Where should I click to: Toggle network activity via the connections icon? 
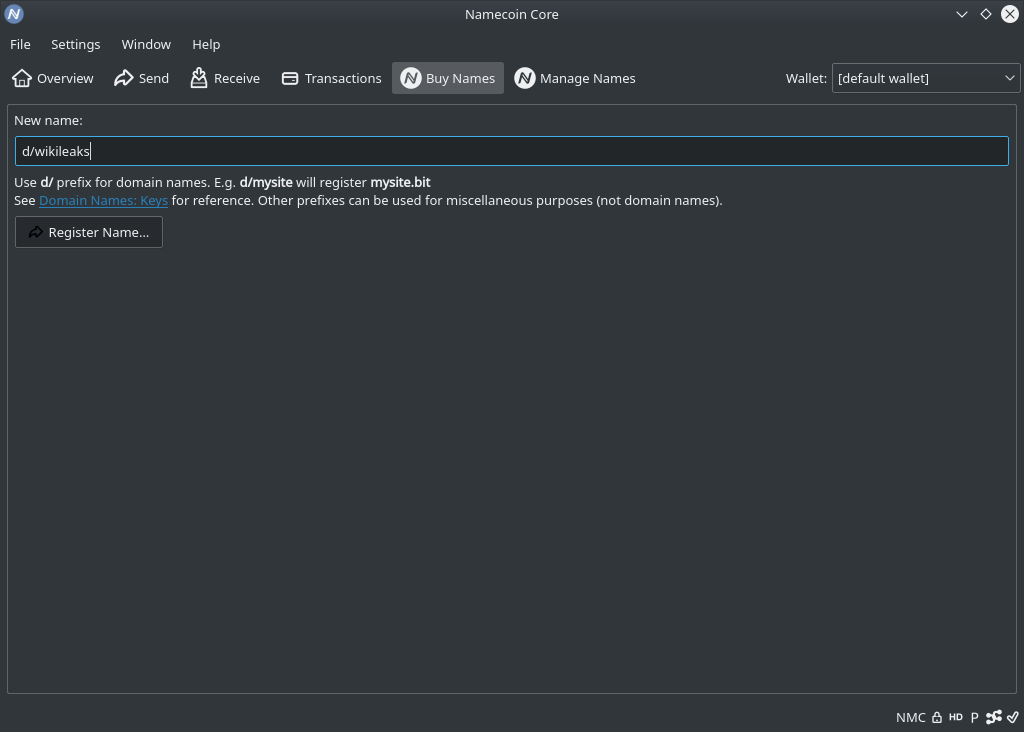coord(994,717)
